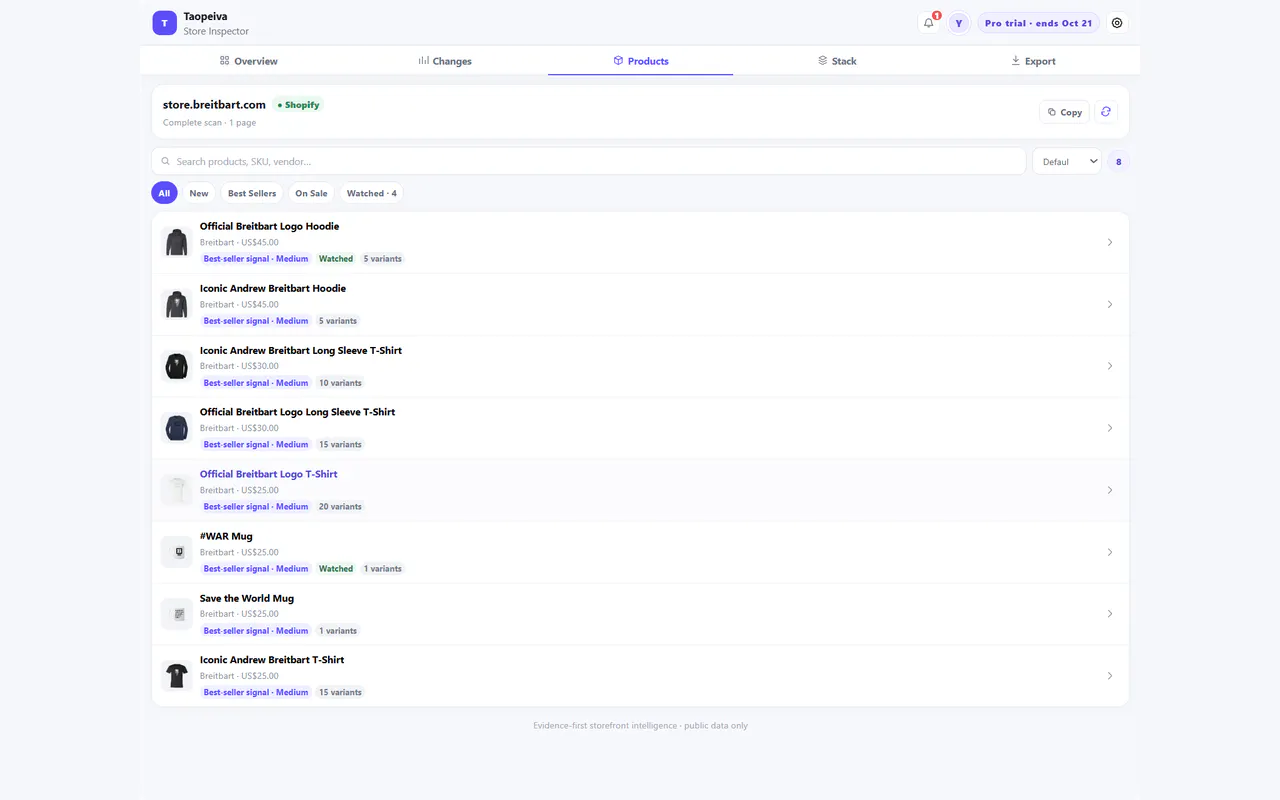
Task: Switch to the Changes tab
Action: 445,61
